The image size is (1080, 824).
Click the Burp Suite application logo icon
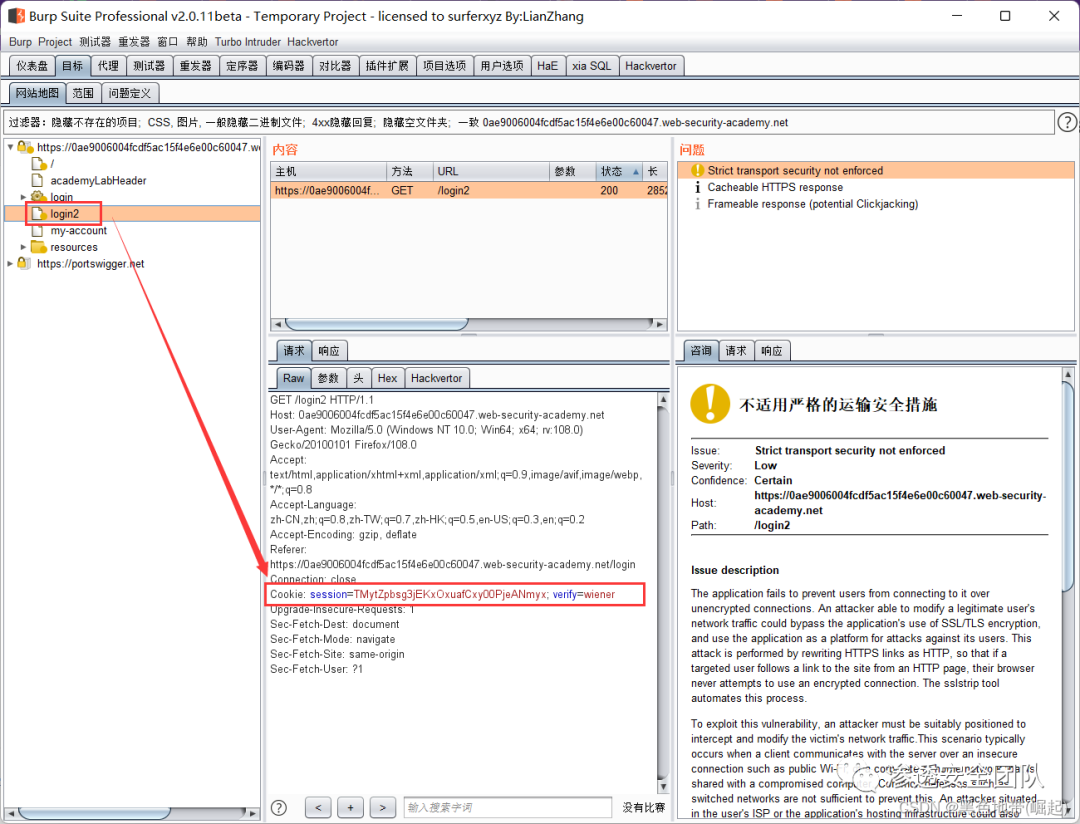click(16, 15)
